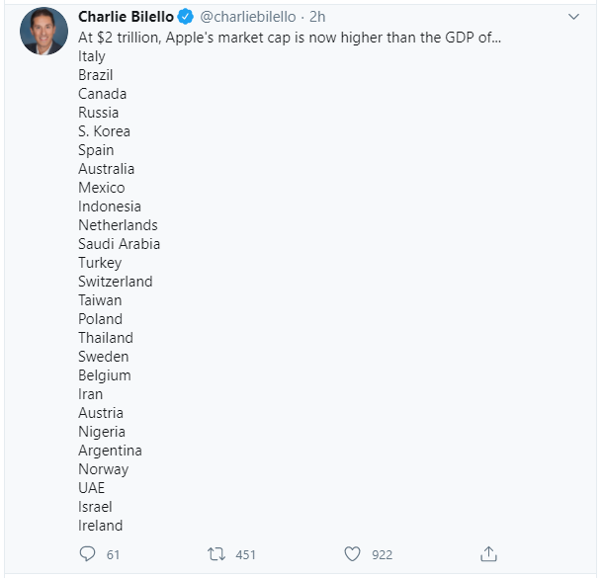Viewport: 602px width, 578px height.
Task: Click the retweet arrows icon
Action: tap(216, 554)
